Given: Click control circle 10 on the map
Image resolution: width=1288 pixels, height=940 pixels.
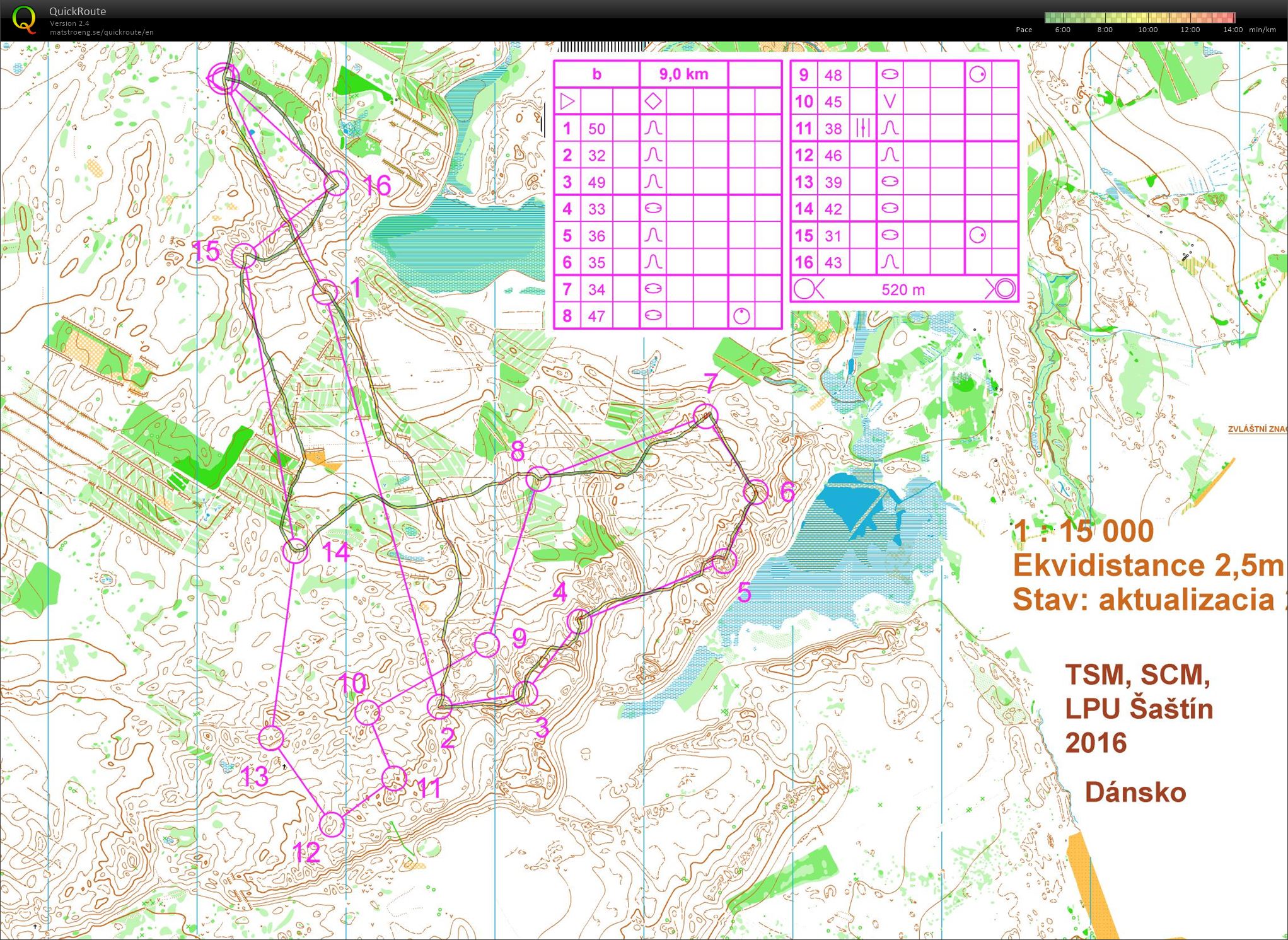Looking at the screenshot, I should tap(368, 712).
